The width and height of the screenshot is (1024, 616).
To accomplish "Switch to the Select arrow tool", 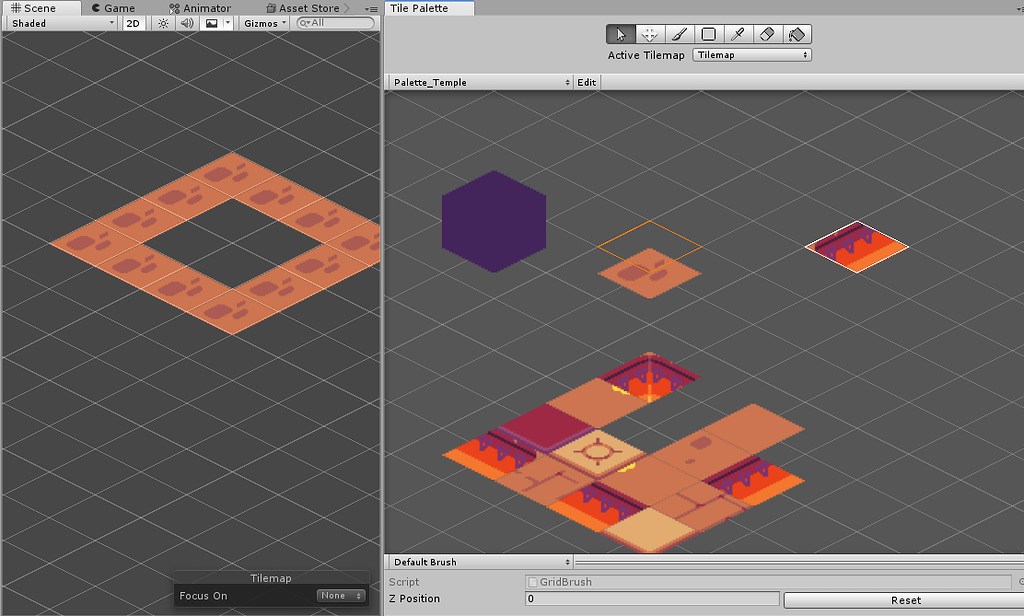I will pos(620,33).
